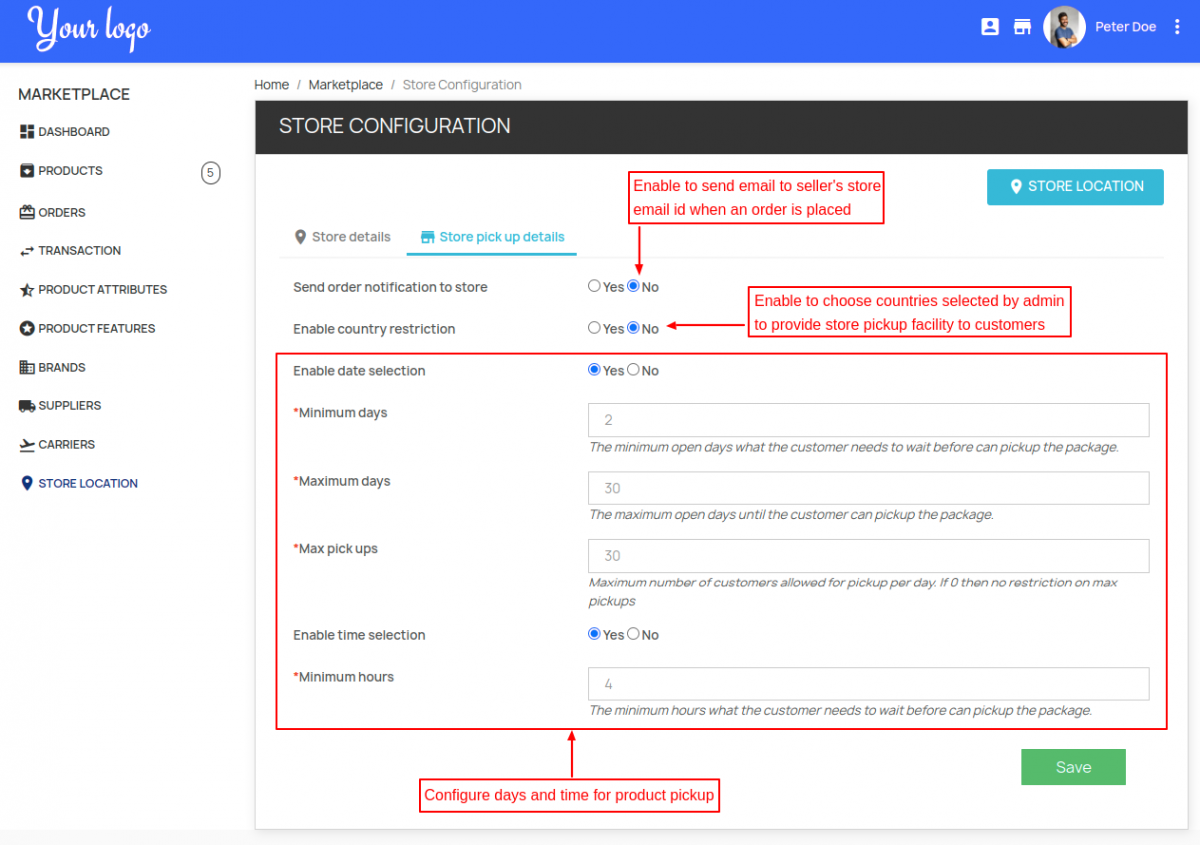
Task: Click the Products box icon
Action: (x=27, y=171)
